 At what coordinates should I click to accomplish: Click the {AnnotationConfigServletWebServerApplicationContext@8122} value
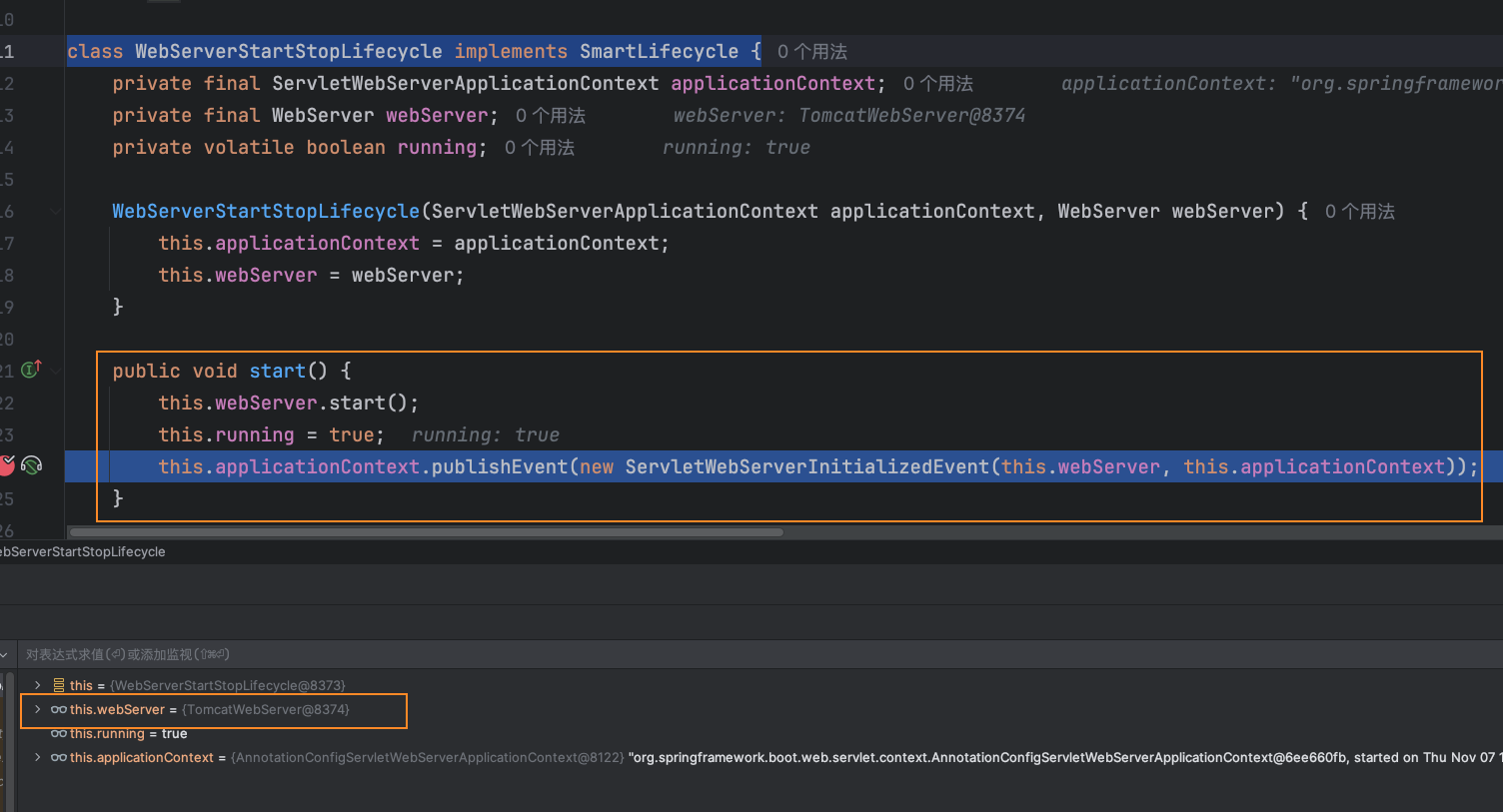[x=428, y=757]
